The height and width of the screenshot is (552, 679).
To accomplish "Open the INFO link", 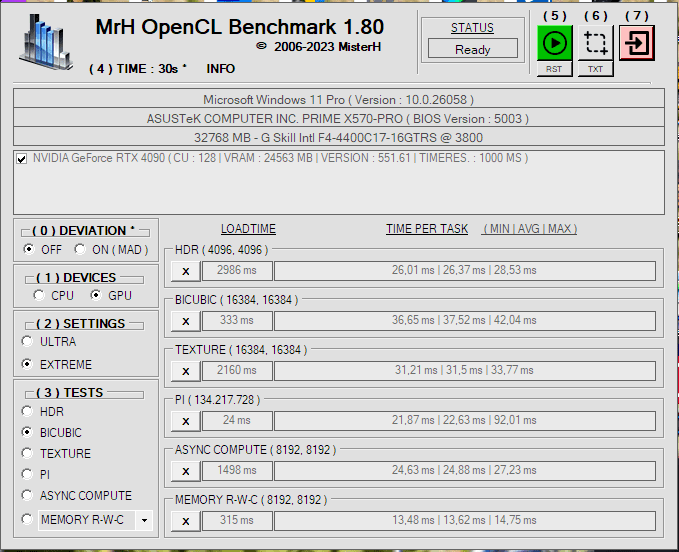I will [x=220, y=69].
